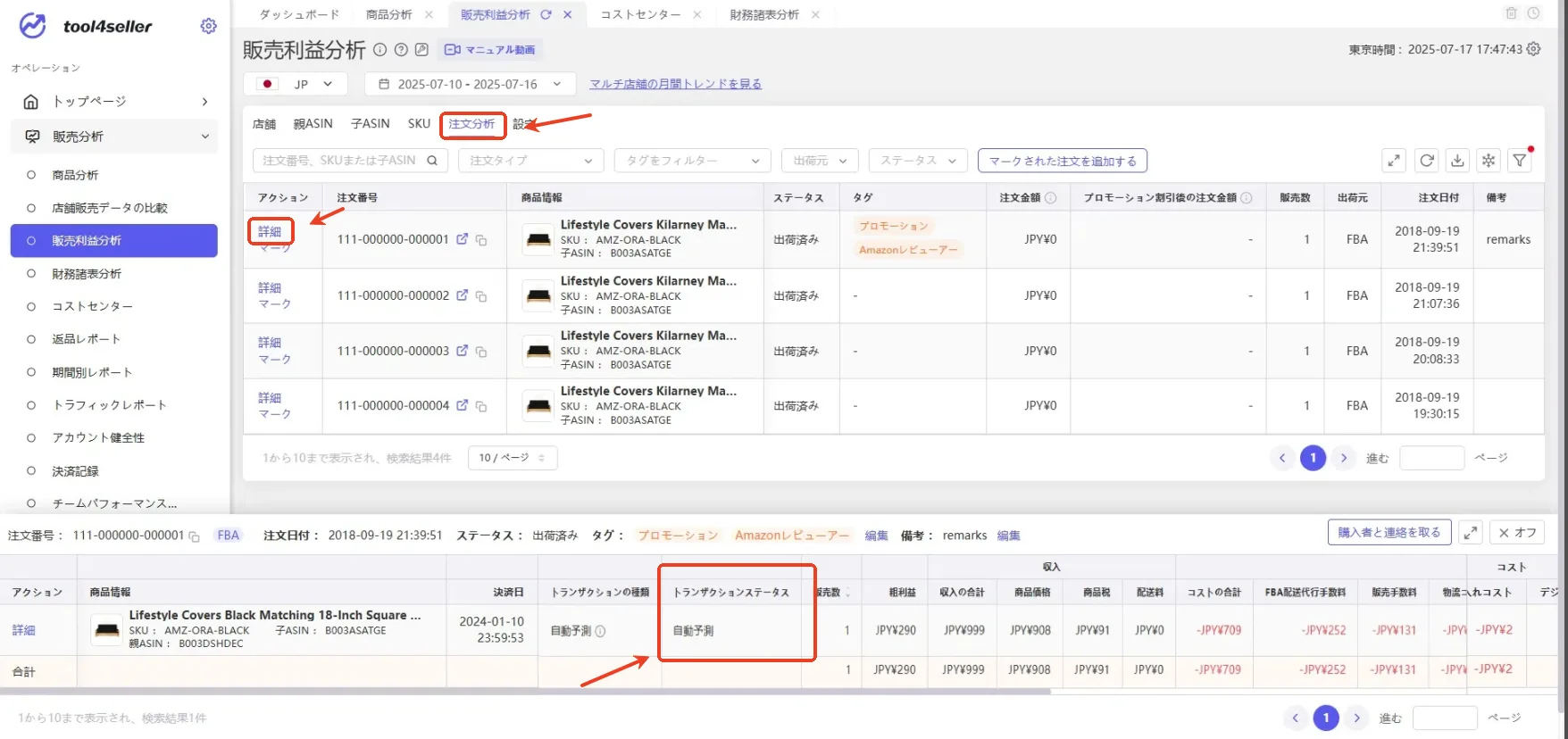This screenshot has height=739, width=1568.
Task: Open マルチ店舗の月間トレンドを見る link
Action: [676, 84]
